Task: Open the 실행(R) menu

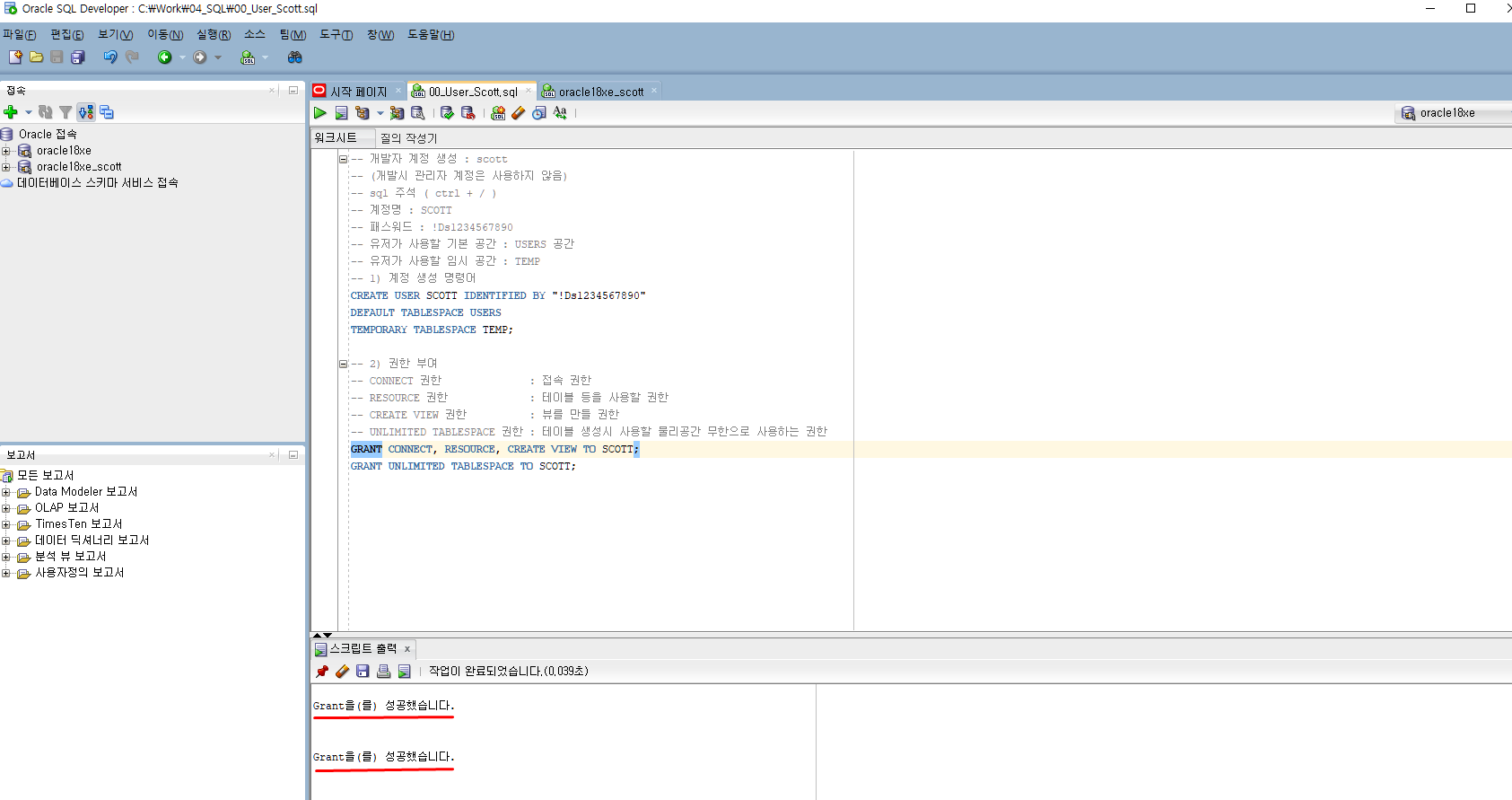Action: pyautogui.click(x=214, y=35)
